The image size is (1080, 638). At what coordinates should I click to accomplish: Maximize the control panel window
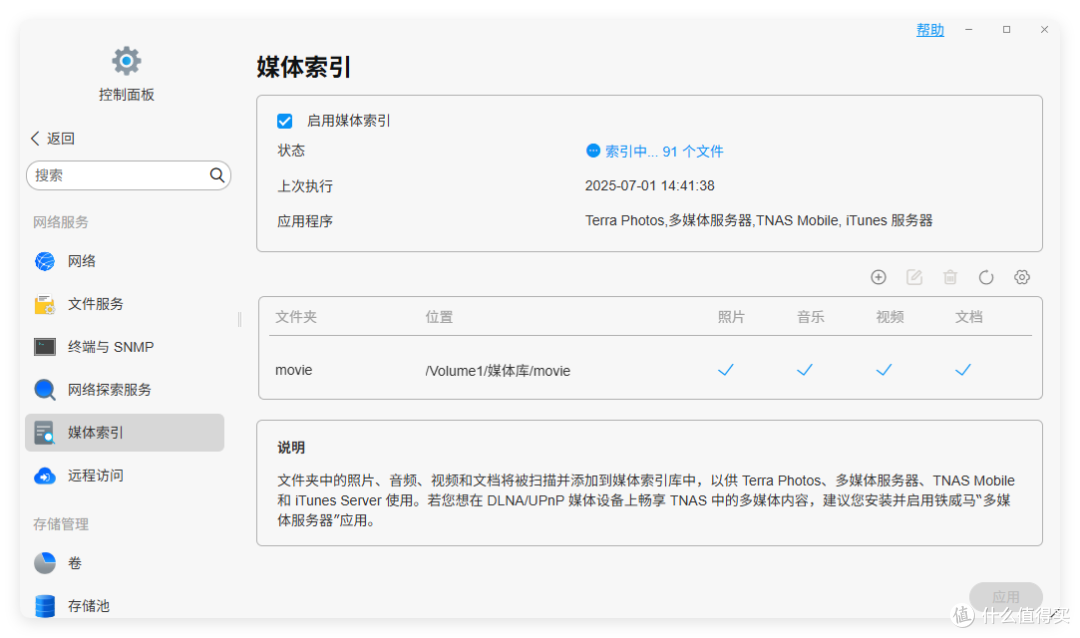(1006, 30)
